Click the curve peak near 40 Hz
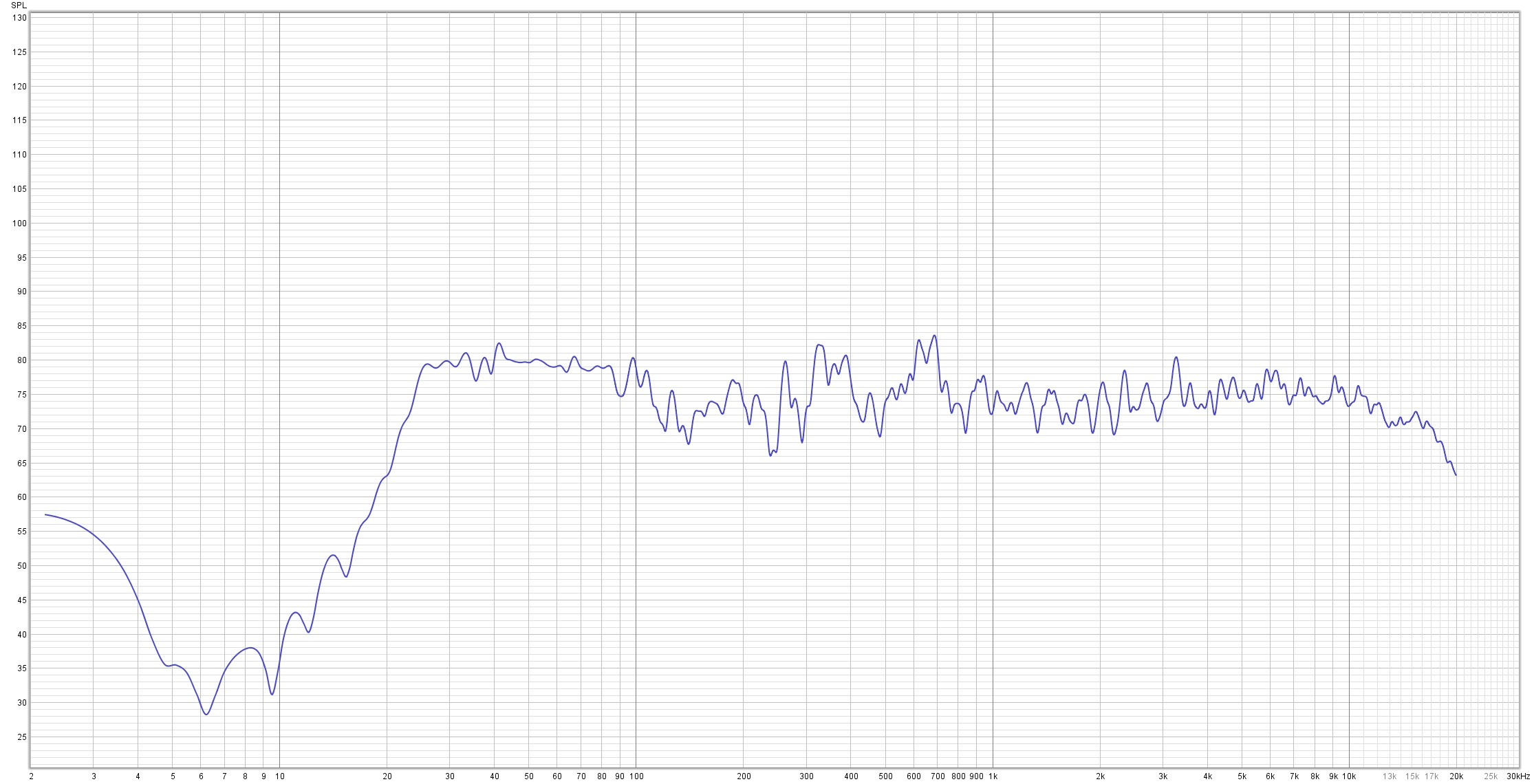The image size is (1534, 784). point(499,343)
